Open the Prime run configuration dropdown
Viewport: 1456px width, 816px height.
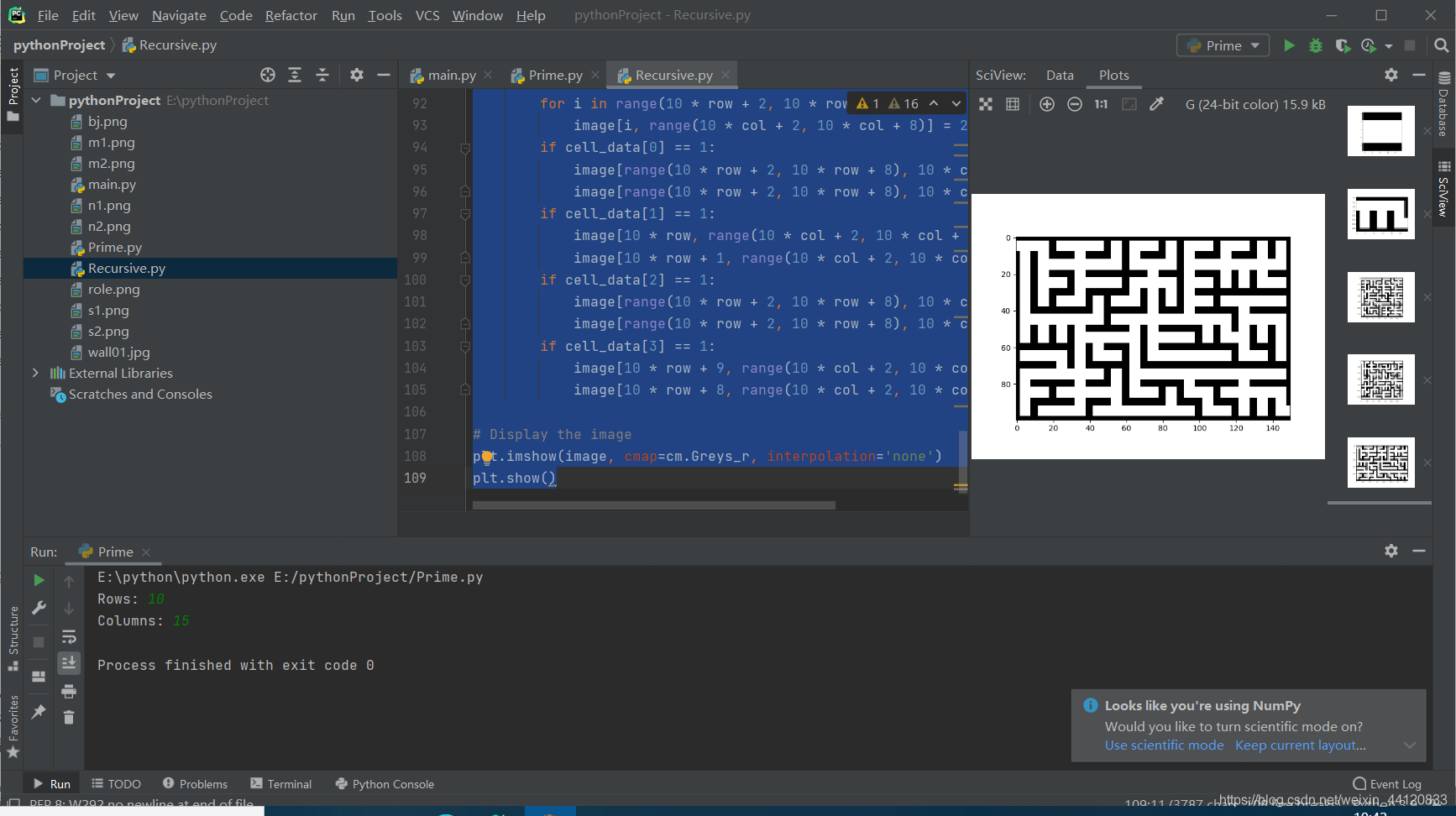tap(1223, 45)
